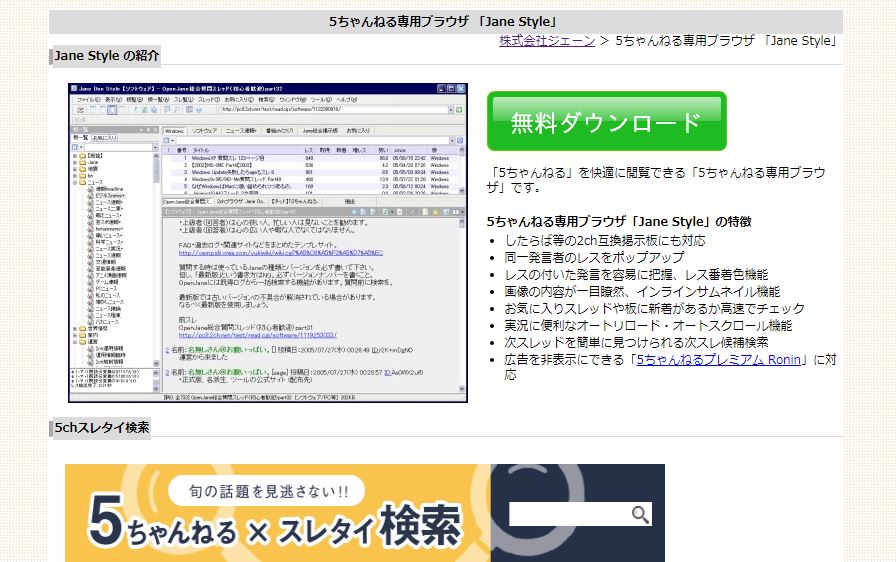Click the bullet 同一発言者のレスをポップアップ

[x=594, y=258]
